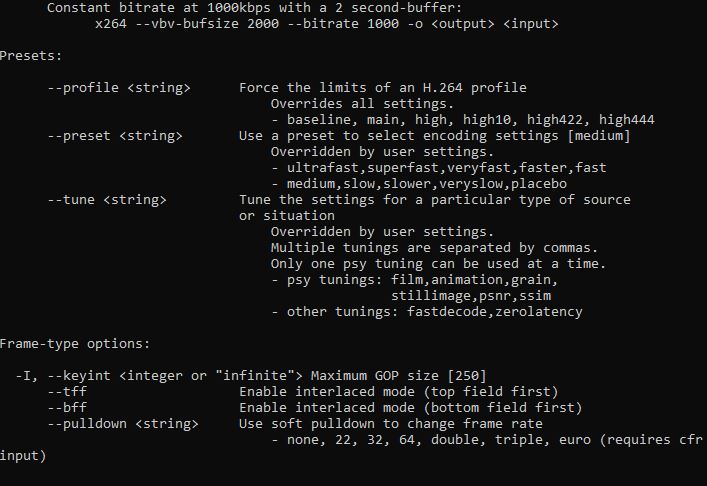Click the word ultrafast in preset list
Viewport: 707px width, 486px height.
point(323,168)
